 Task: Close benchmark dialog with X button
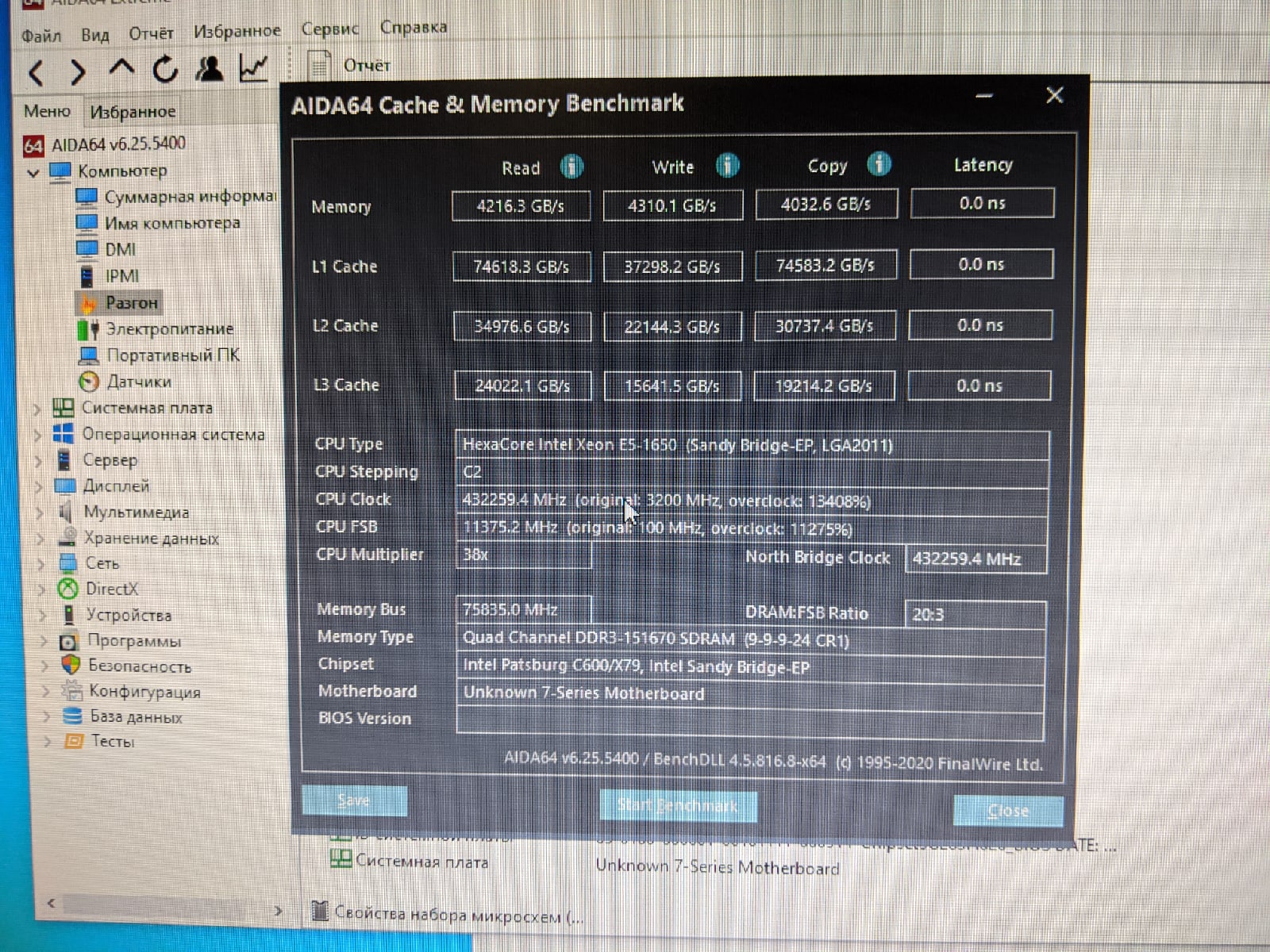point(1054,95)
